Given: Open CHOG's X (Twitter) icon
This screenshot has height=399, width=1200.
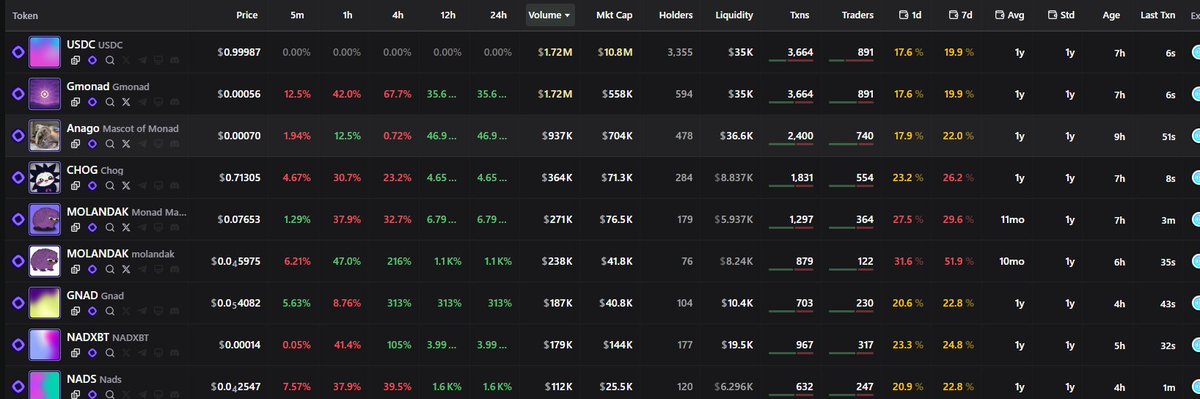Looking at the screenshot, I should pos(127,186).
